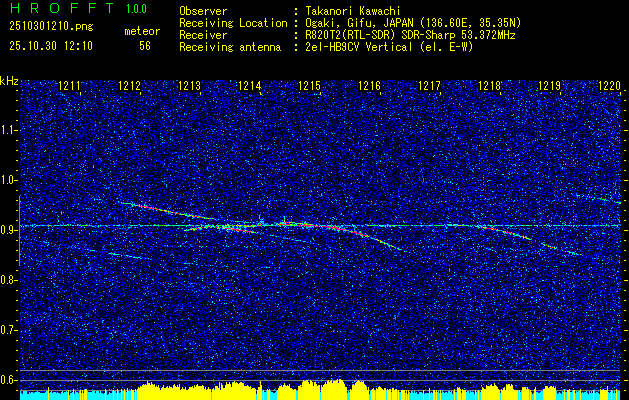
Task: Click the 1211 time marker
Action: click(x=69, y=85)
